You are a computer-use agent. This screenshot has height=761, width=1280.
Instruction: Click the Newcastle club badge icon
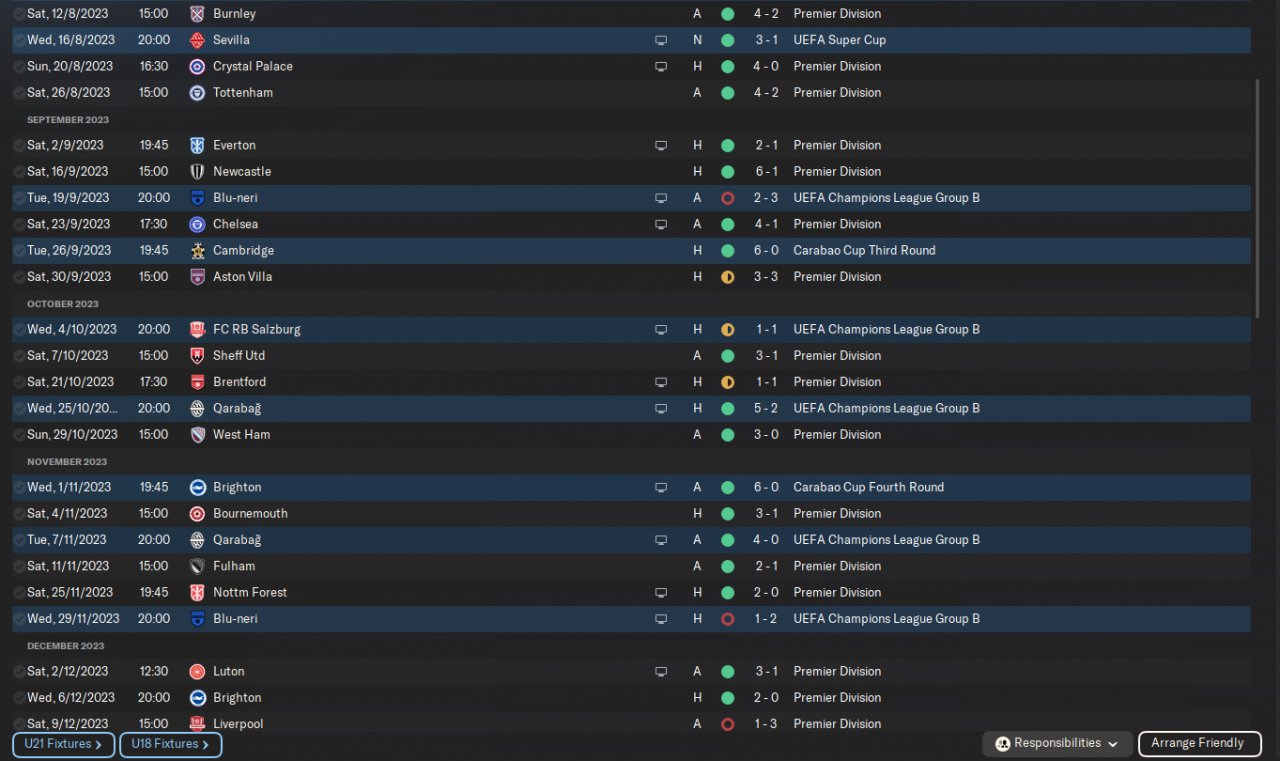197,172
